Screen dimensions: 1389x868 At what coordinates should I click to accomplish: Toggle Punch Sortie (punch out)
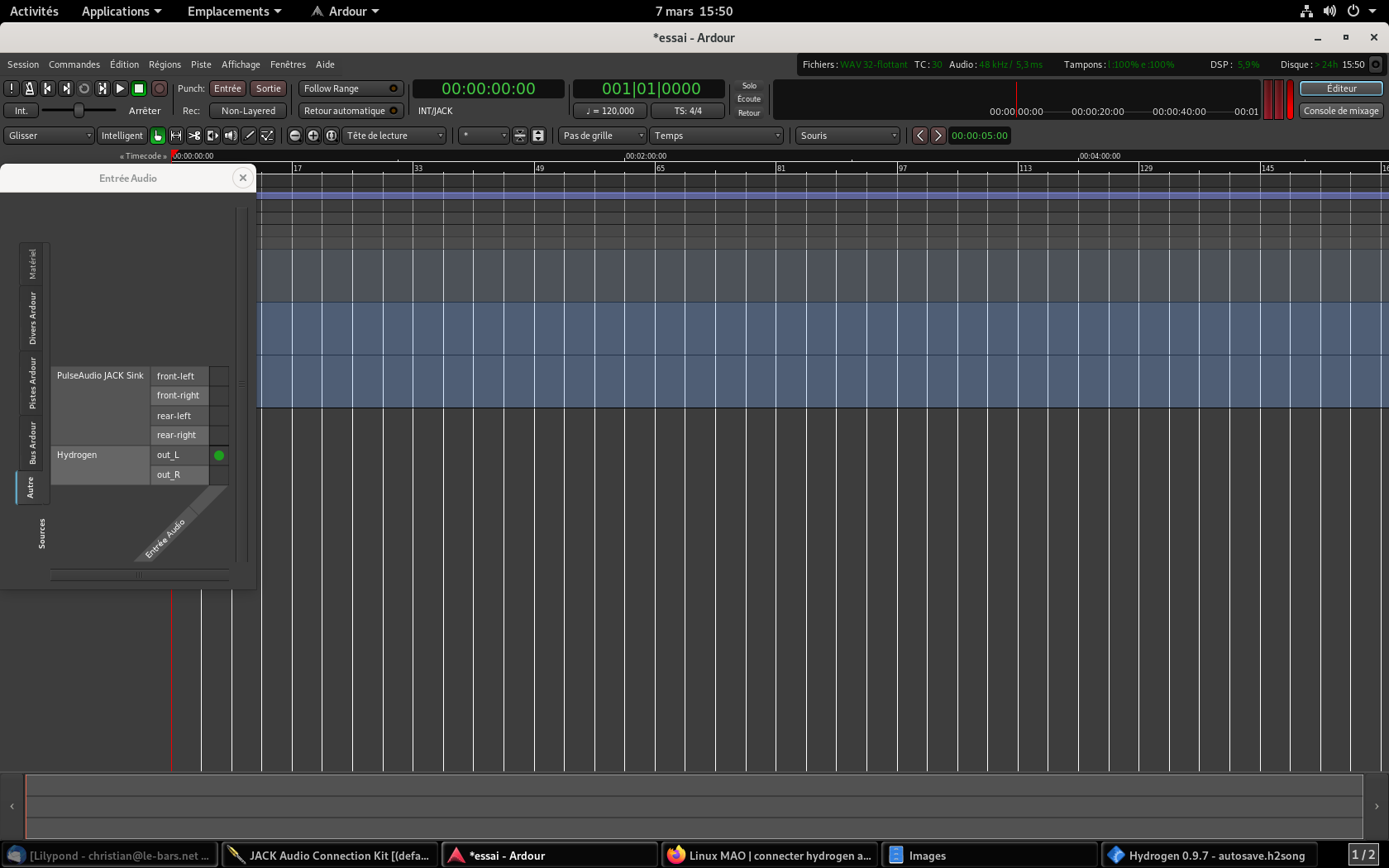coord(269,88)
